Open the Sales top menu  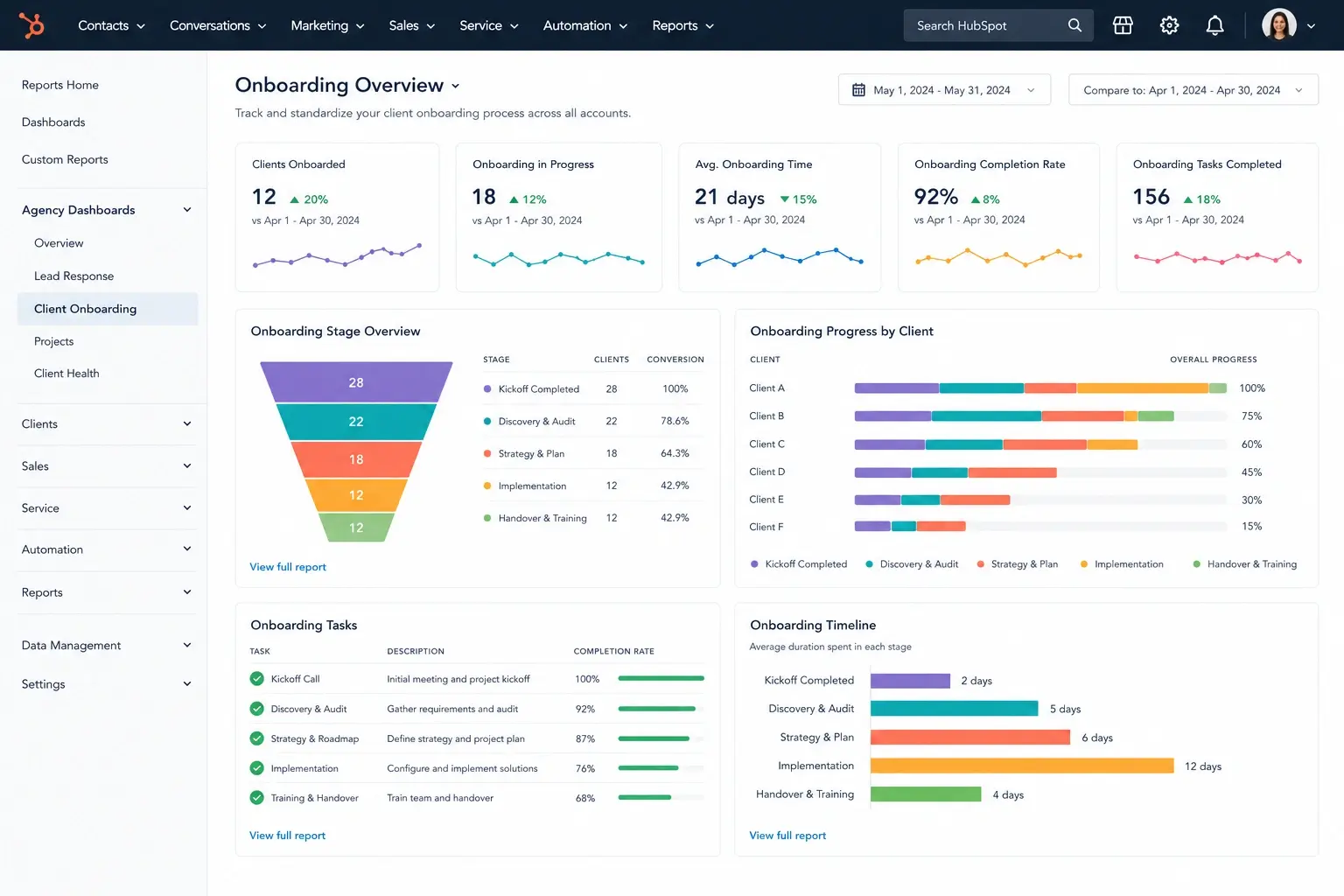[412, 25]
